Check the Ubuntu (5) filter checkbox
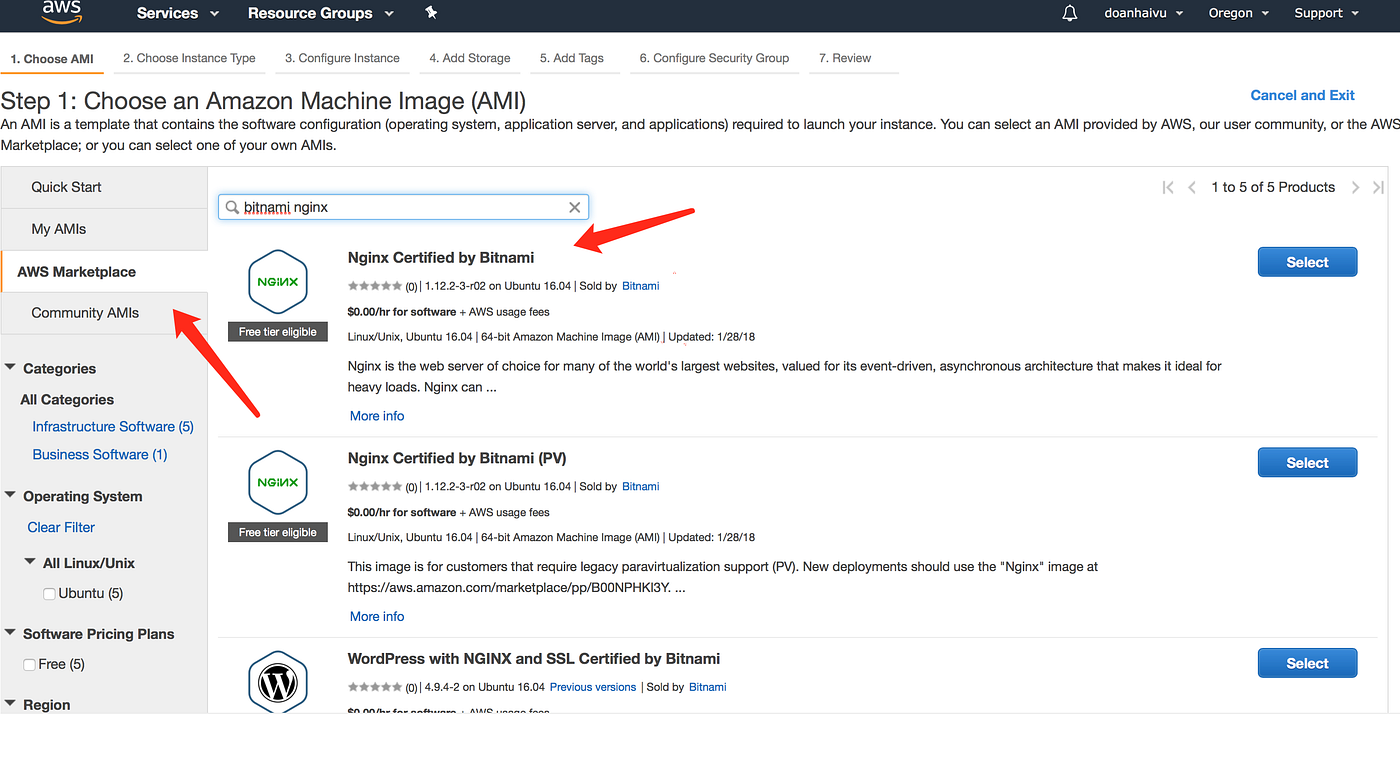 coord(49,593)
